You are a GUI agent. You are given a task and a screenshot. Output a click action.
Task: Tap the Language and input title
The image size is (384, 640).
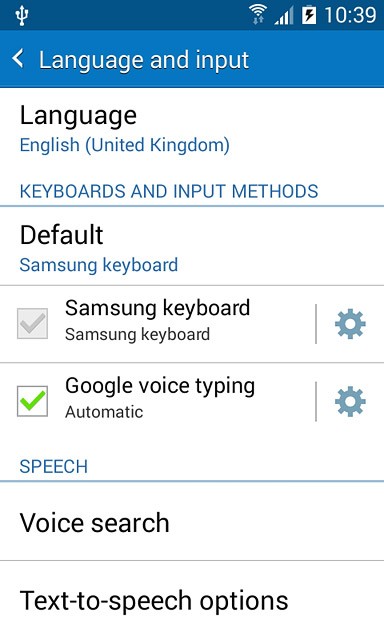[x=144, y=60]
